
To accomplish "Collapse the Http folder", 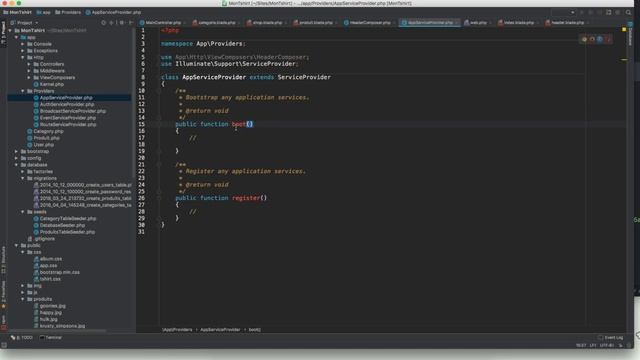I will point(23,58).
